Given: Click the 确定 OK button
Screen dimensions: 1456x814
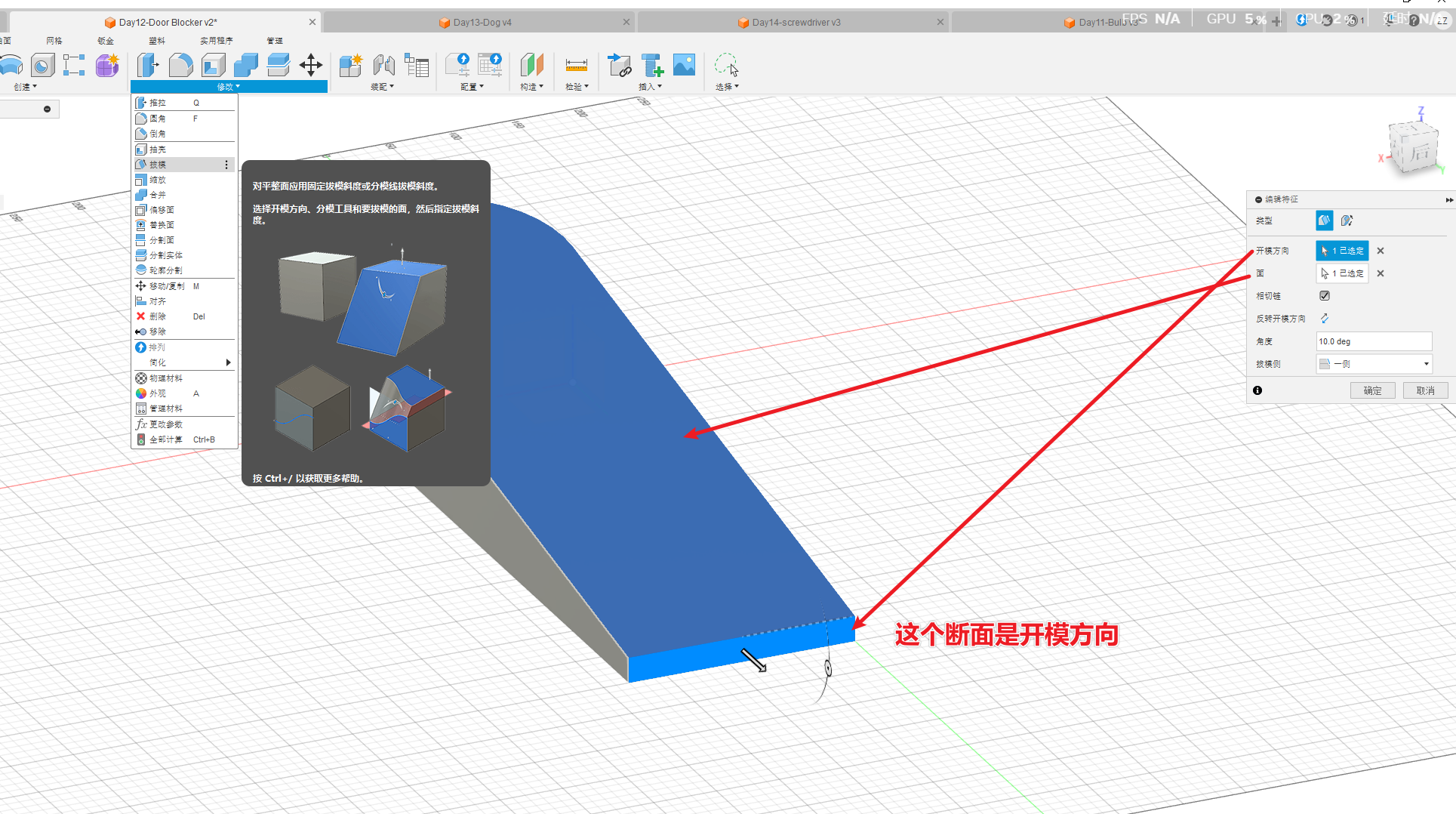Looking at the screenshot, I should coord(1372,390).
